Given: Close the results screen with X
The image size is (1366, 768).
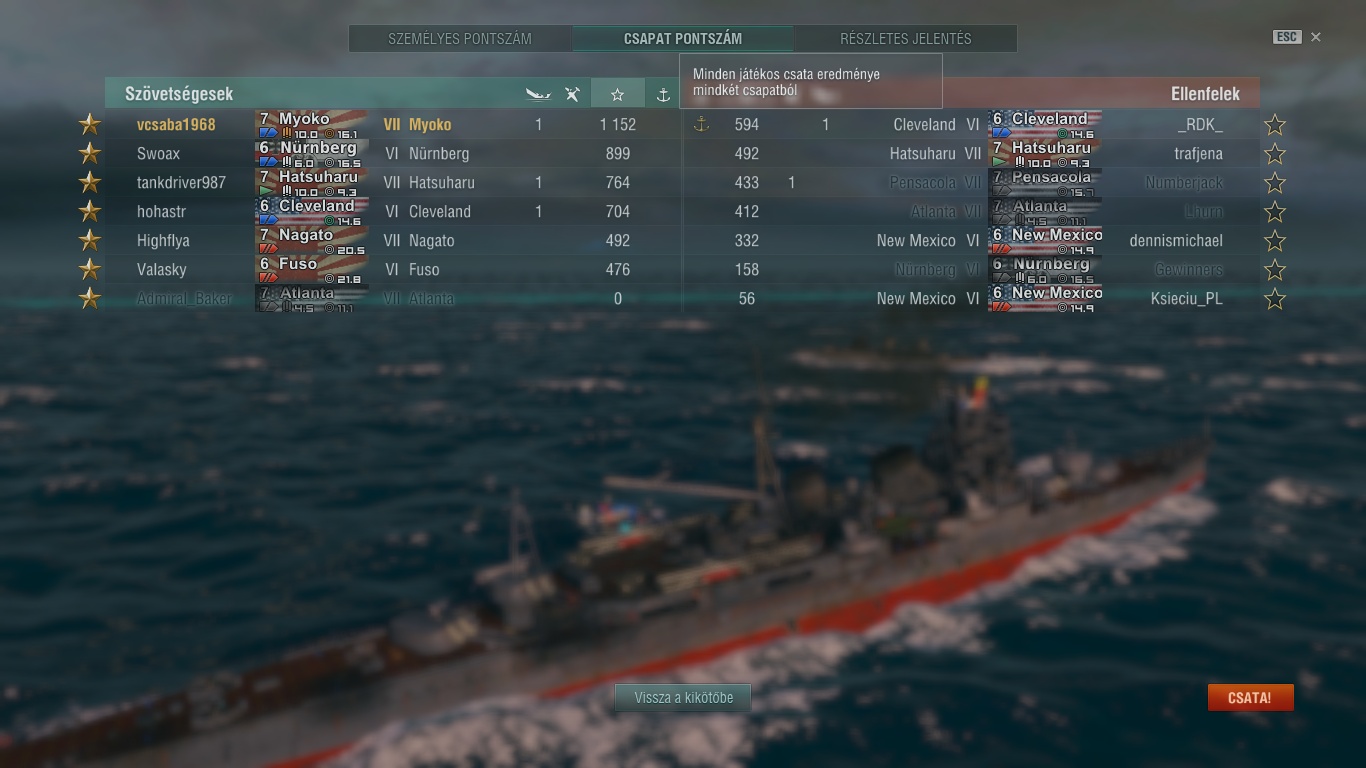Looking at the screenshot, I should [1316, 37].
